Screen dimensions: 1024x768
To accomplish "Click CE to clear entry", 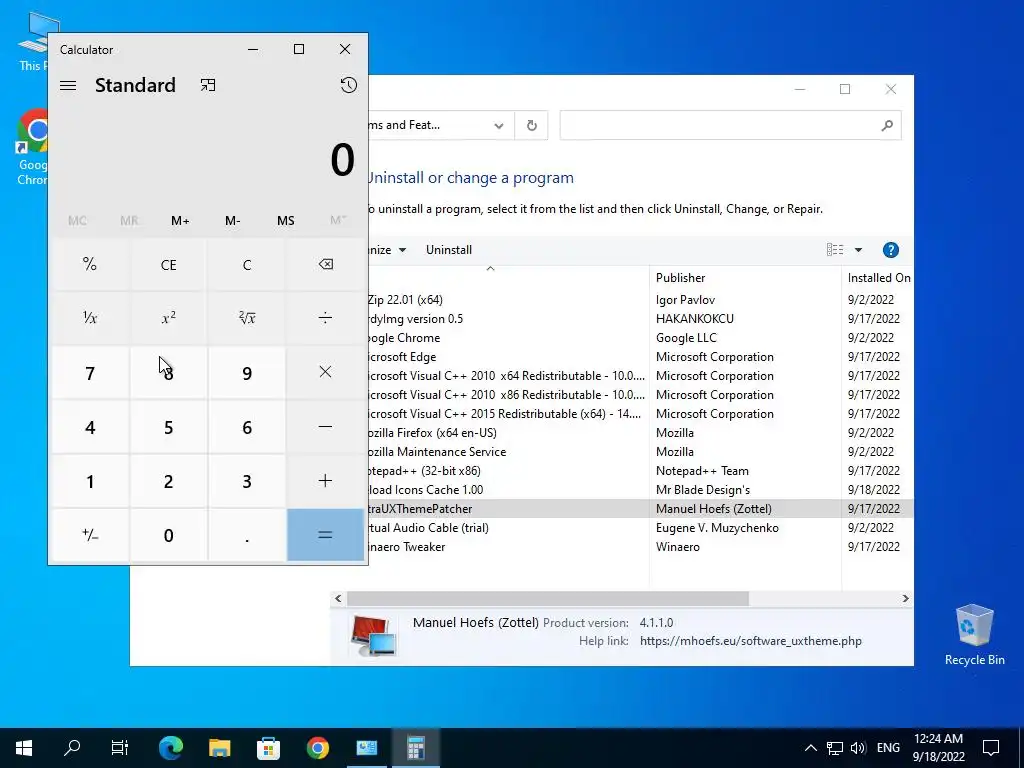I will tap(168, 264).
